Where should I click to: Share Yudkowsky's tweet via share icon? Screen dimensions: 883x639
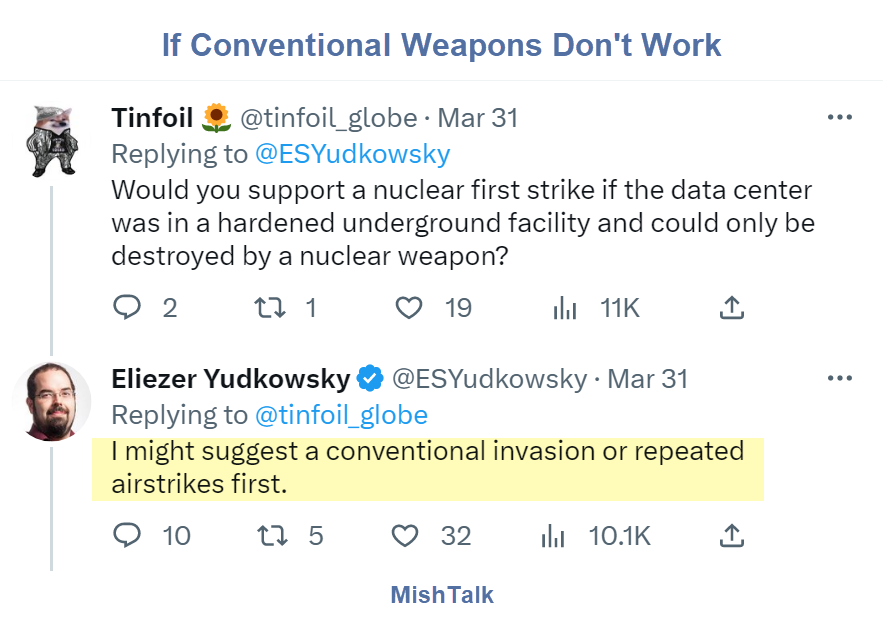[732, 536]
